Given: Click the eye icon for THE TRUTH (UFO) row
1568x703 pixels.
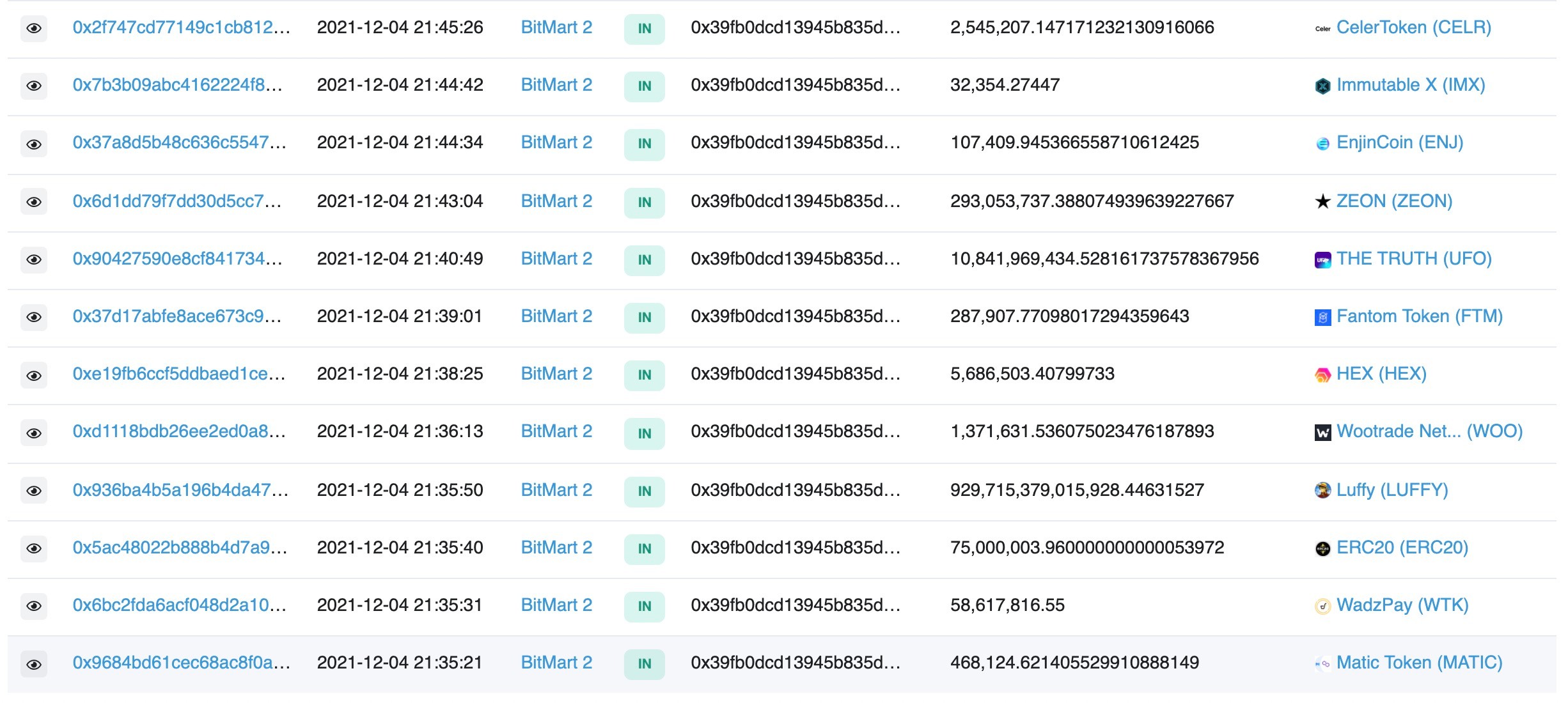Looking at the screenshot, I should [x=34, y=259].
